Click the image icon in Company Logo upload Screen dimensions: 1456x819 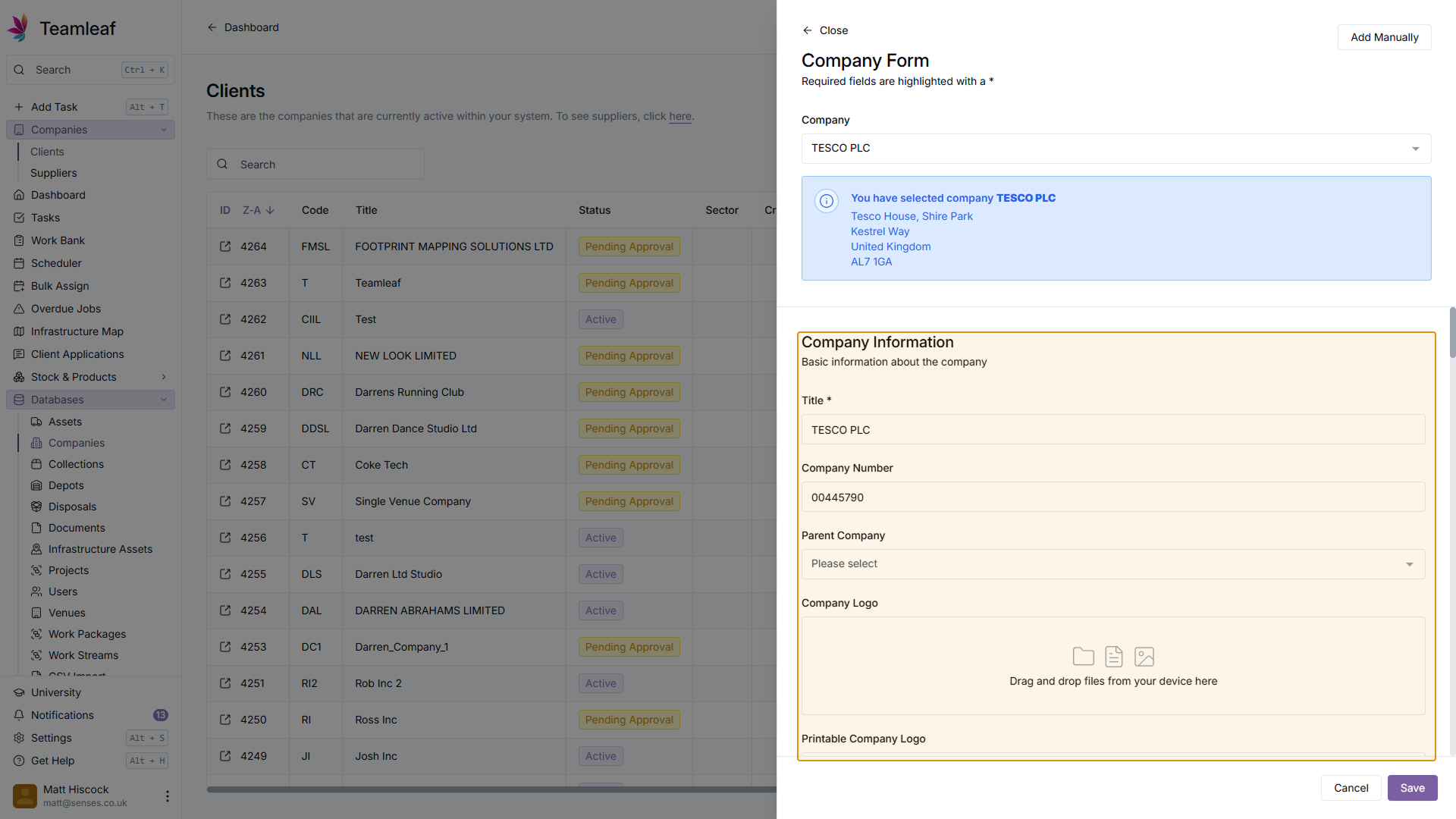tap(1144, 656)
